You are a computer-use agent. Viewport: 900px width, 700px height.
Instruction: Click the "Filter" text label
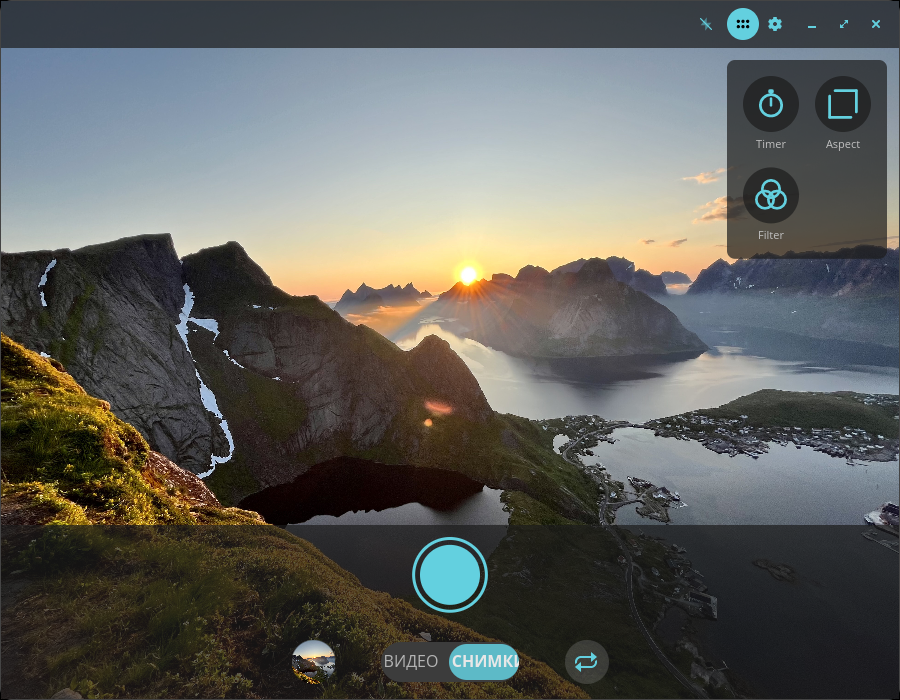(770, 235)
